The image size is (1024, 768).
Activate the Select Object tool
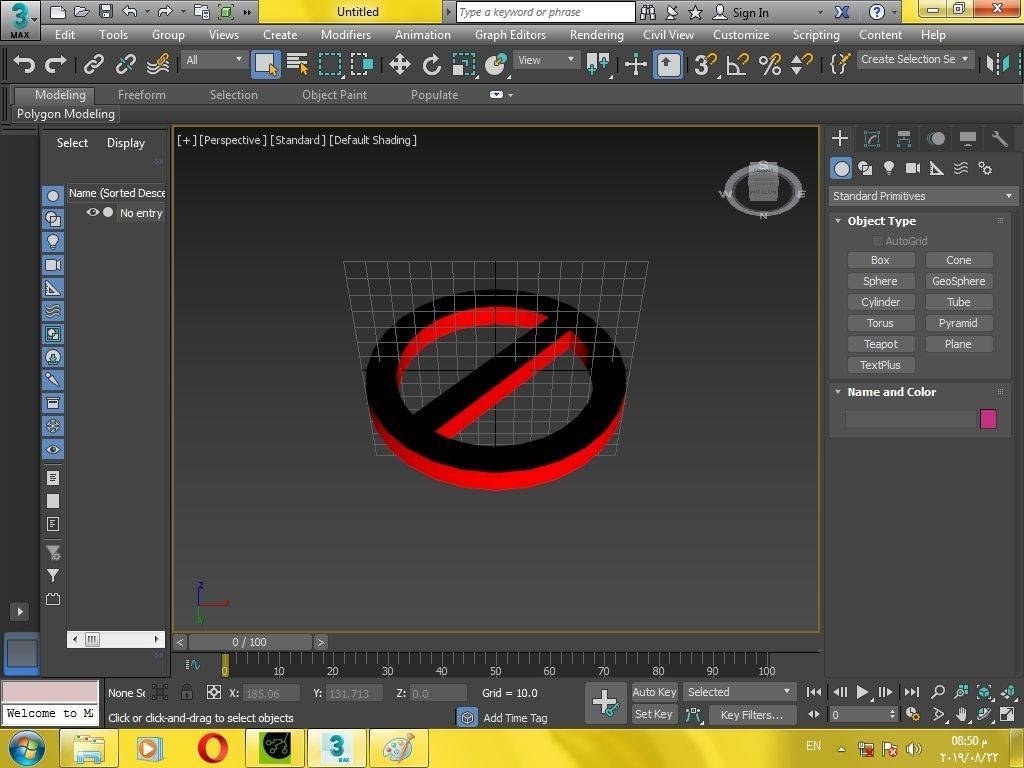pos(266,64)
